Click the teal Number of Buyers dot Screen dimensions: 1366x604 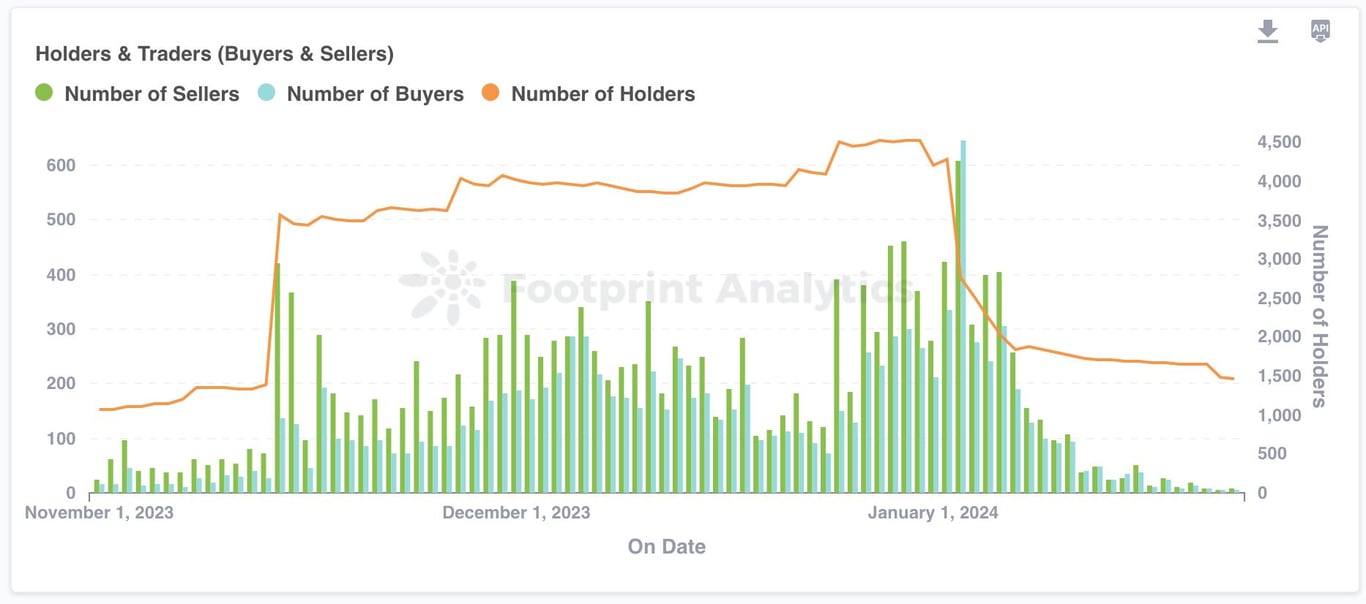(x=266, y=93)
